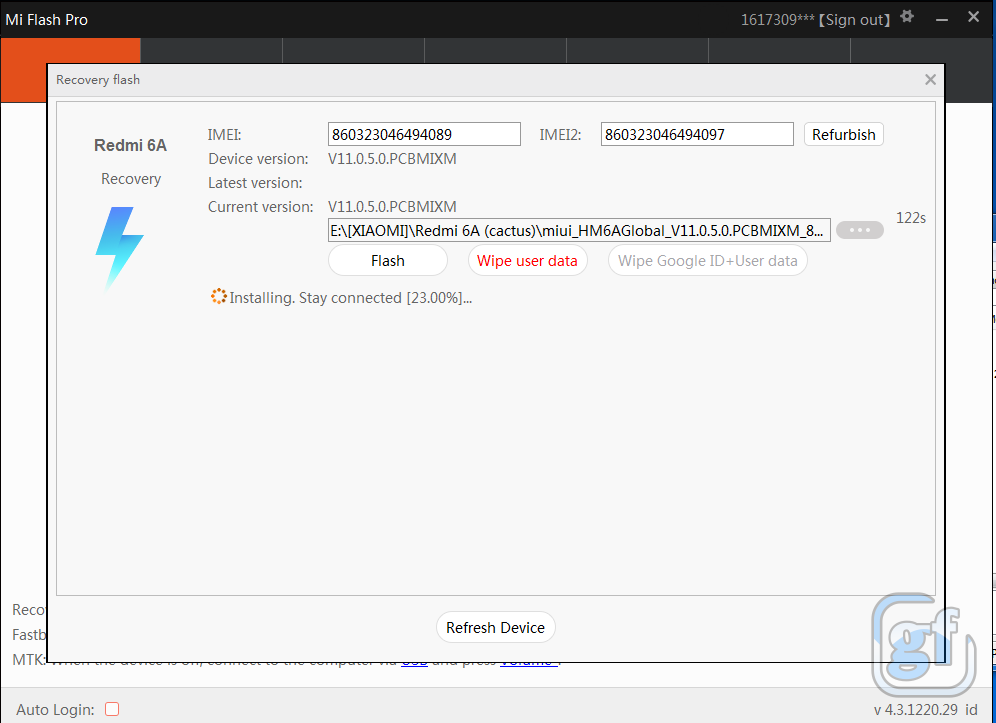
Task: Click the Volume link in main window
Action: [529, 661]
